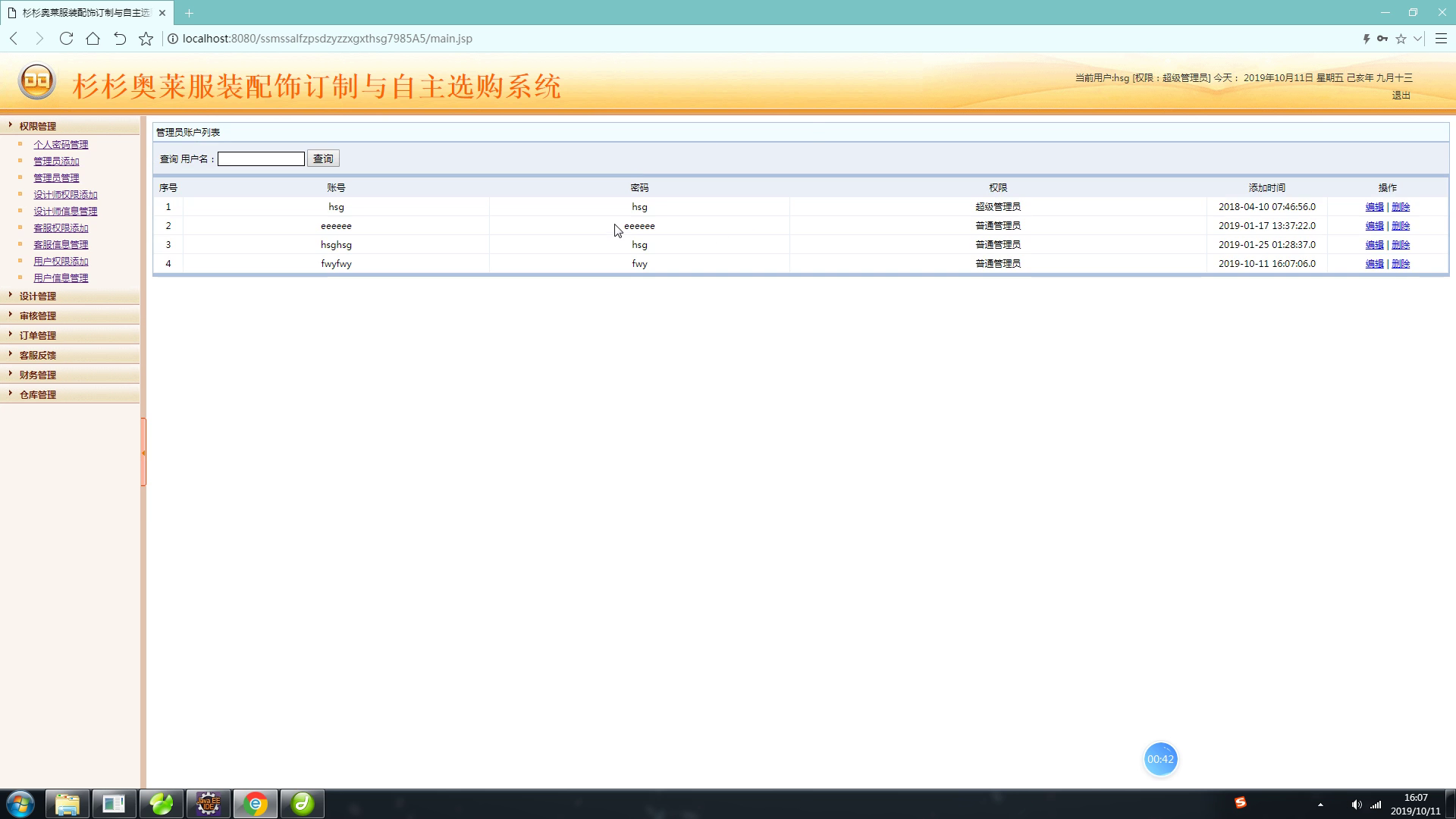Select the 账号 column header
The image size is (1456, 819).
click(x=336, y=187)
